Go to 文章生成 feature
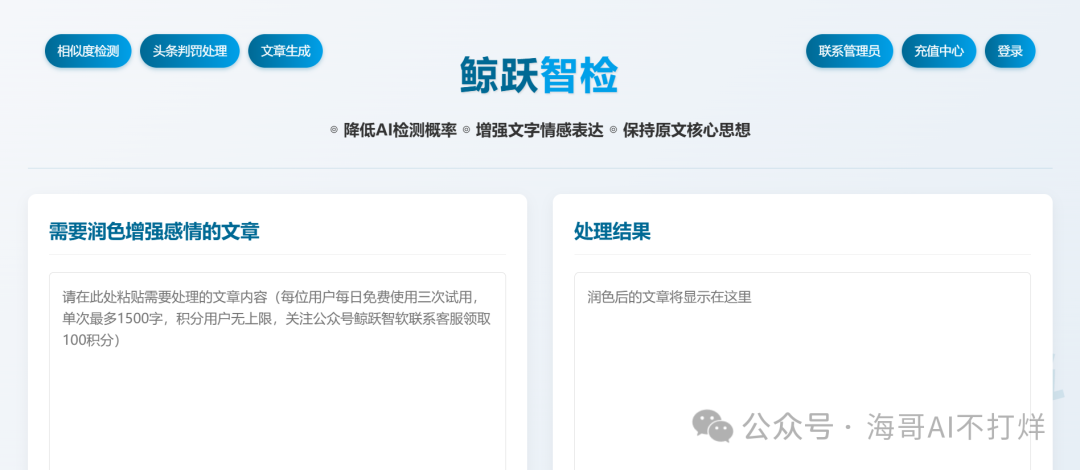Screen dimensions: 1080x470 tap(285, 51)
